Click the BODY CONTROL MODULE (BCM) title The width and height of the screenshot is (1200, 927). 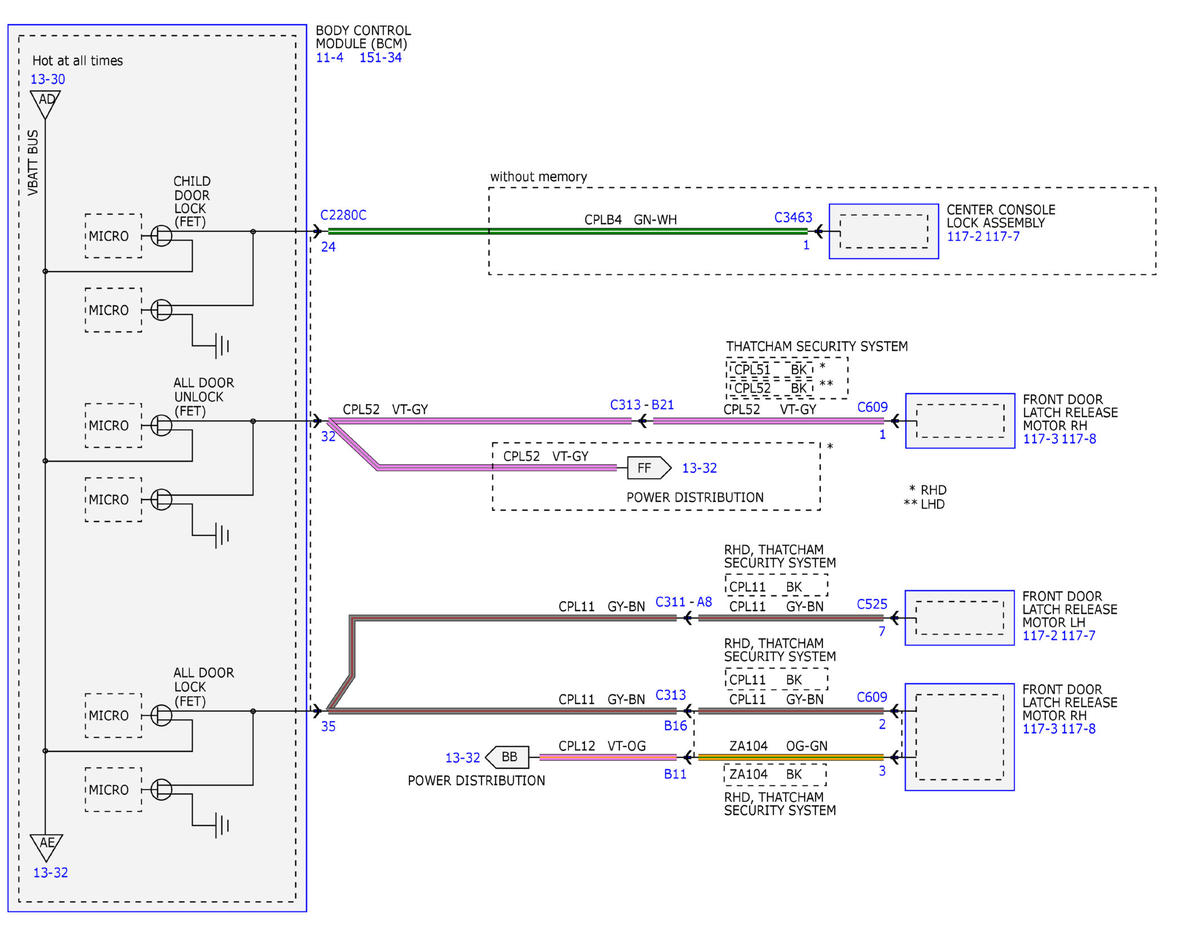(363, 38)
